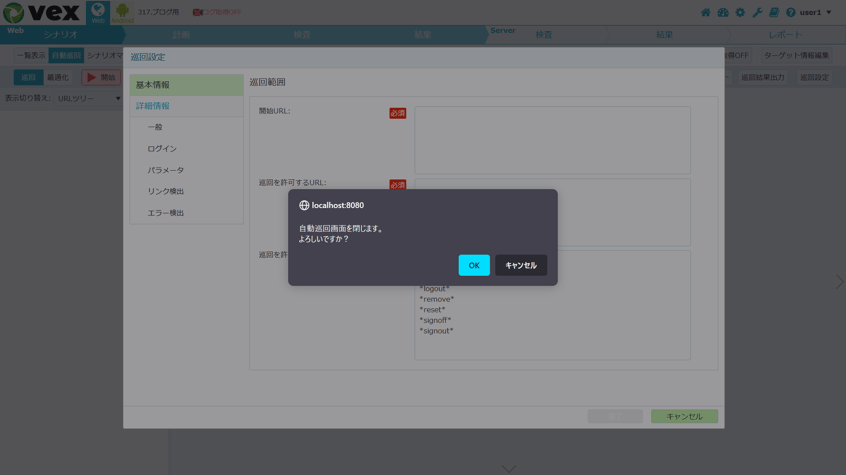Expand the right side panel chevron
The height and width of the screenshot is (475, 846).
(x=840, y=281)
